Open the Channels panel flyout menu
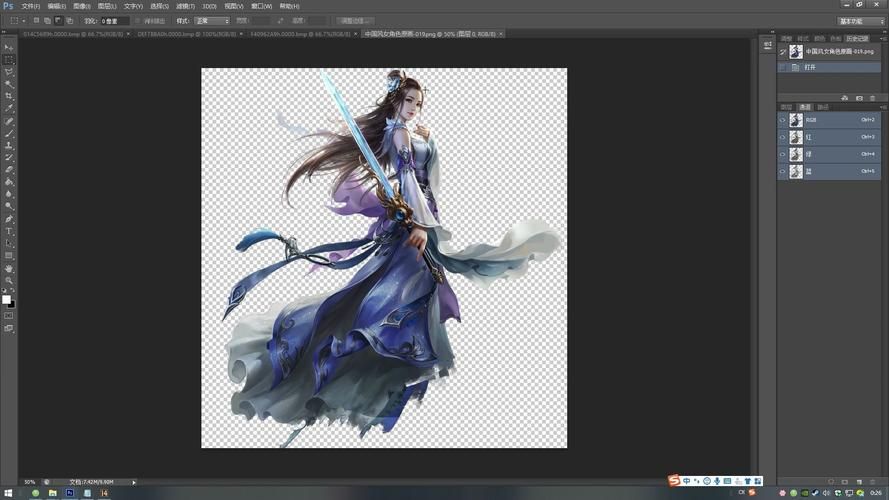This screenshot has height=500, width=889. pyautogui.click(x=883, y=107)
